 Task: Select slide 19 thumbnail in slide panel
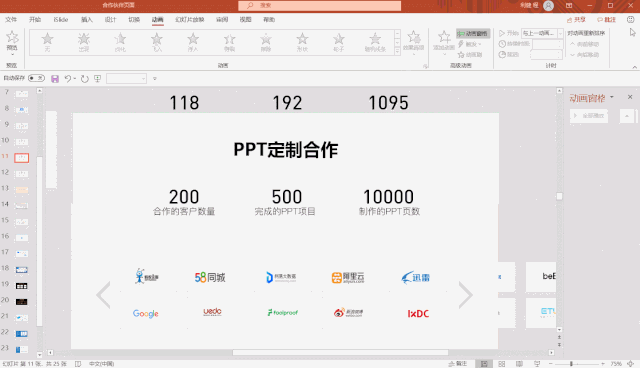click(x=22, y=286)
